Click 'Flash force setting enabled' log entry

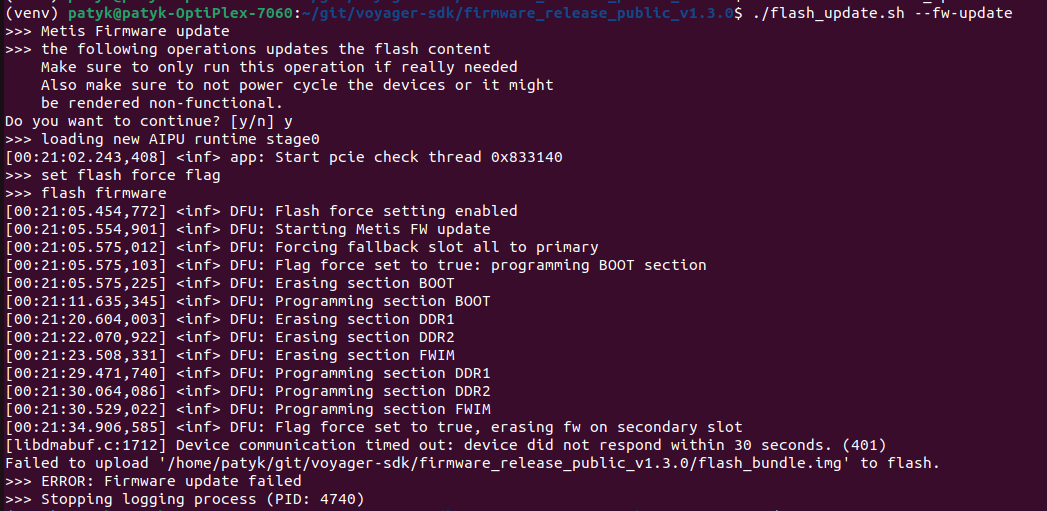click(x=261, y=211)
